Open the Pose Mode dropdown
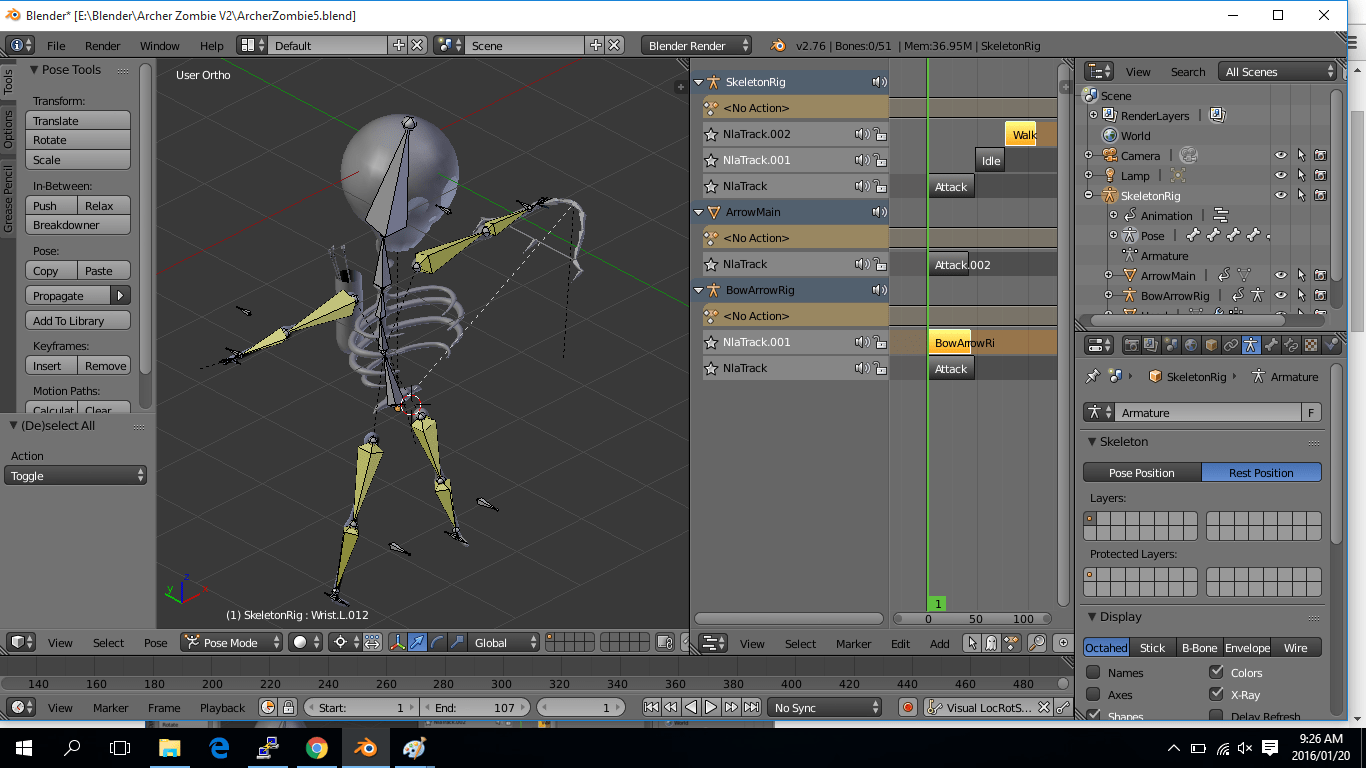The width and height of the screenshot is (1366, 768). point(230,642)
